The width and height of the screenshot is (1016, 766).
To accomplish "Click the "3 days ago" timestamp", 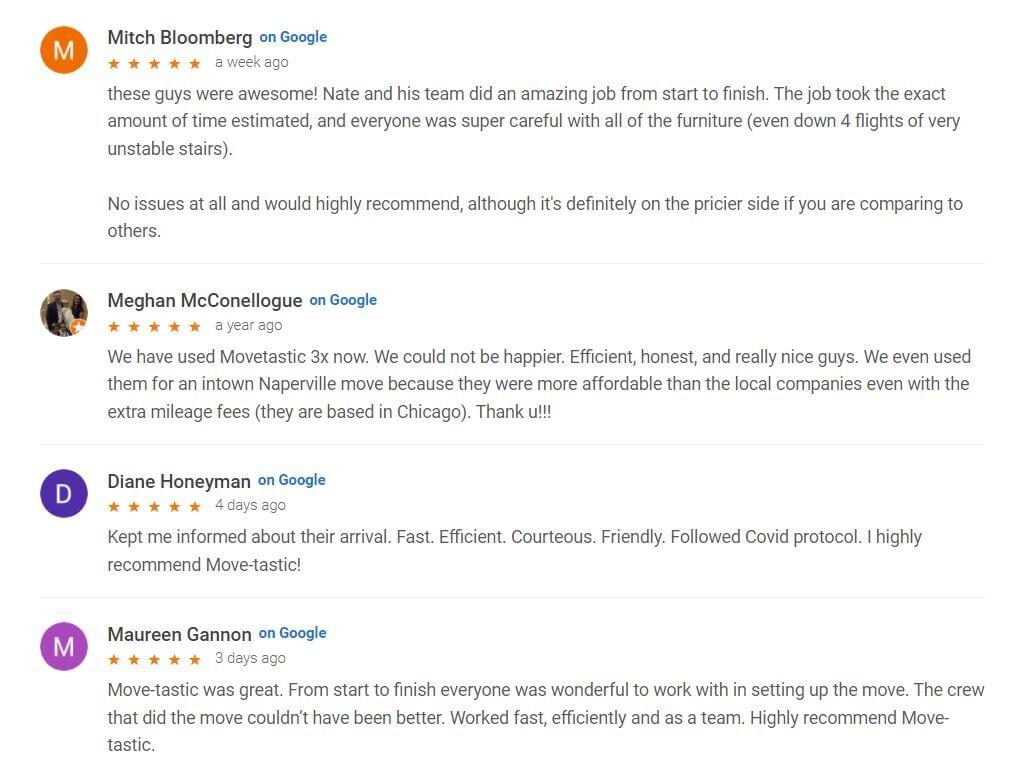I will click(x=250, y=658).
